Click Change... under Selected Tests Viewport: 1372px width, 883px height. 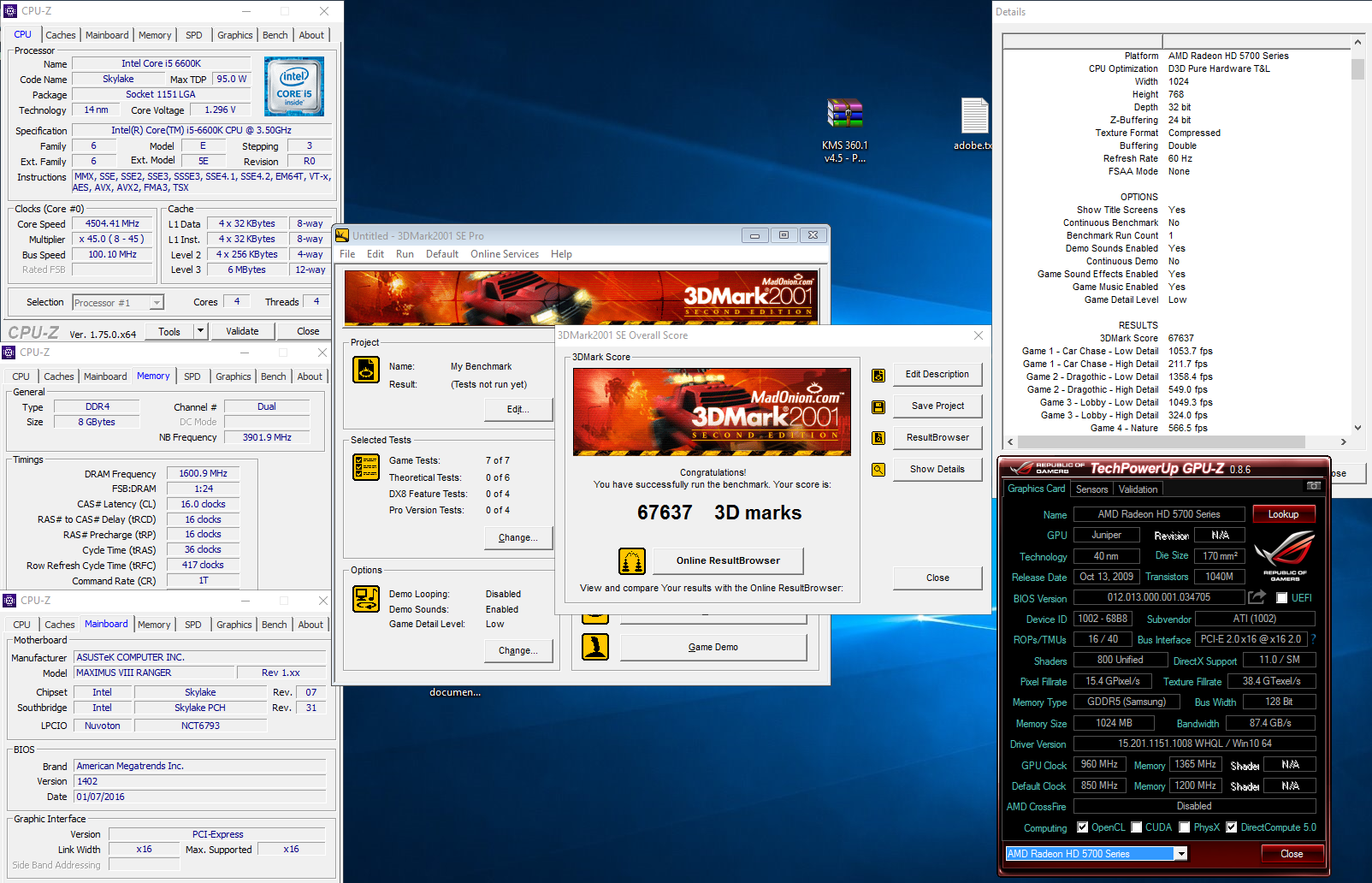[x=518, y=538]
